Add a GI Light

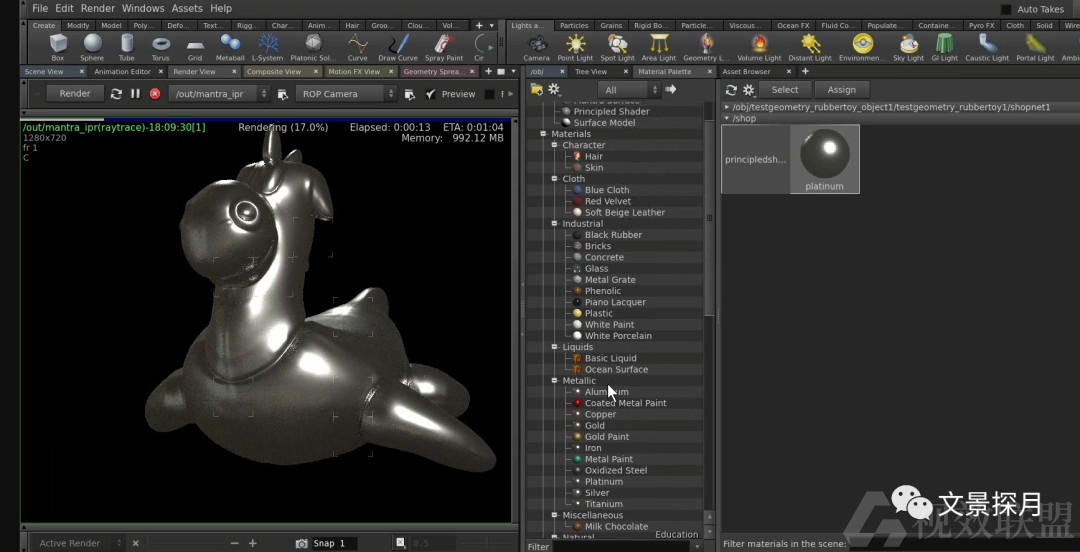pyautogui.click(x=944, y=48)
